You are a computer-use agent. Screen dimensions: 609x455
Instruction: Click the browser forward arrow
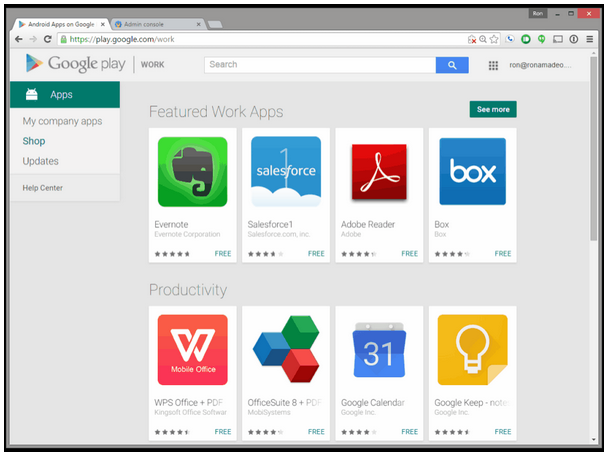pos(33,39)
